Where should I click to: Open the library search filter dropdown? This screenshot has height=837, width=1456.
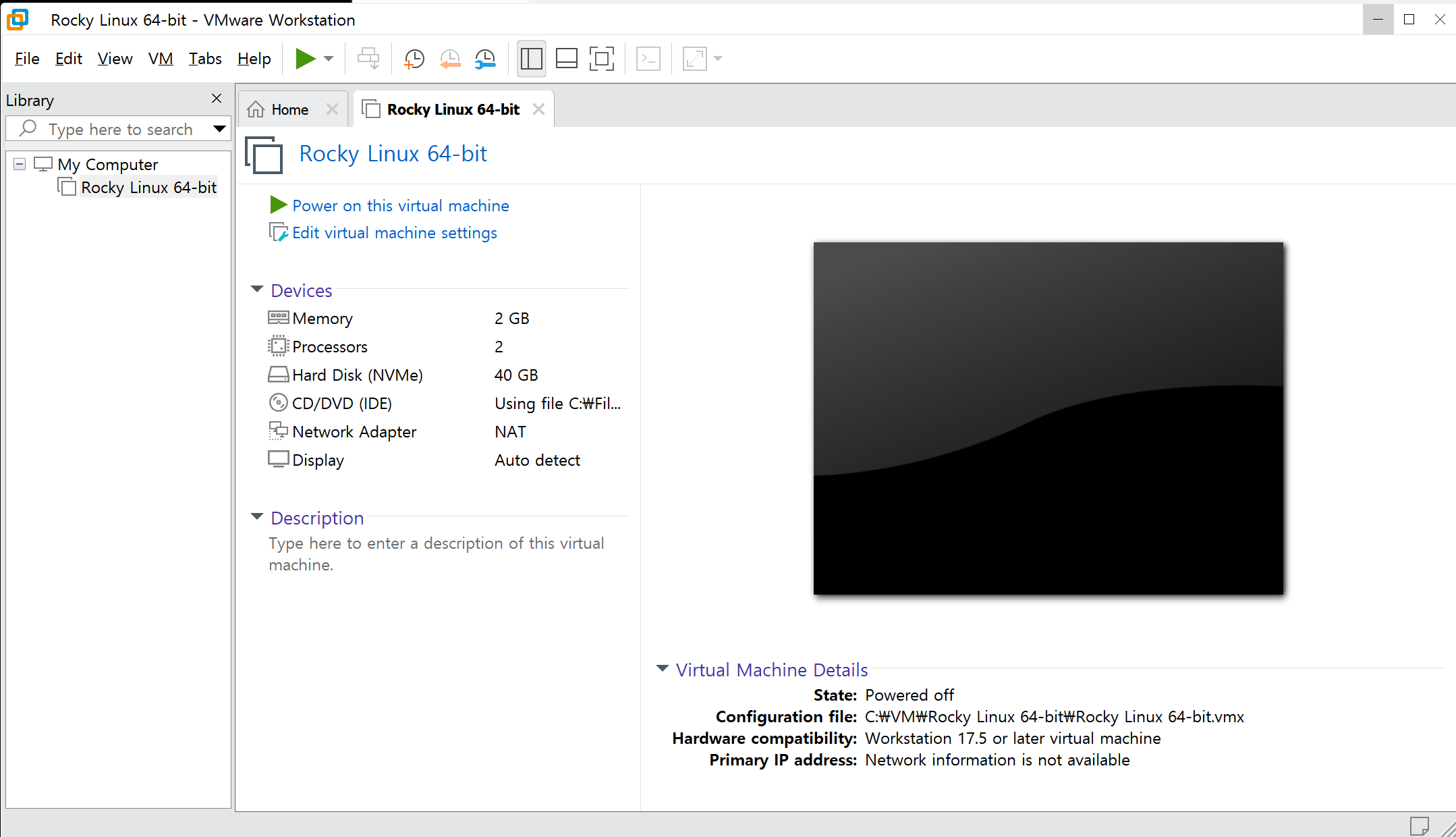coord(219,129)
